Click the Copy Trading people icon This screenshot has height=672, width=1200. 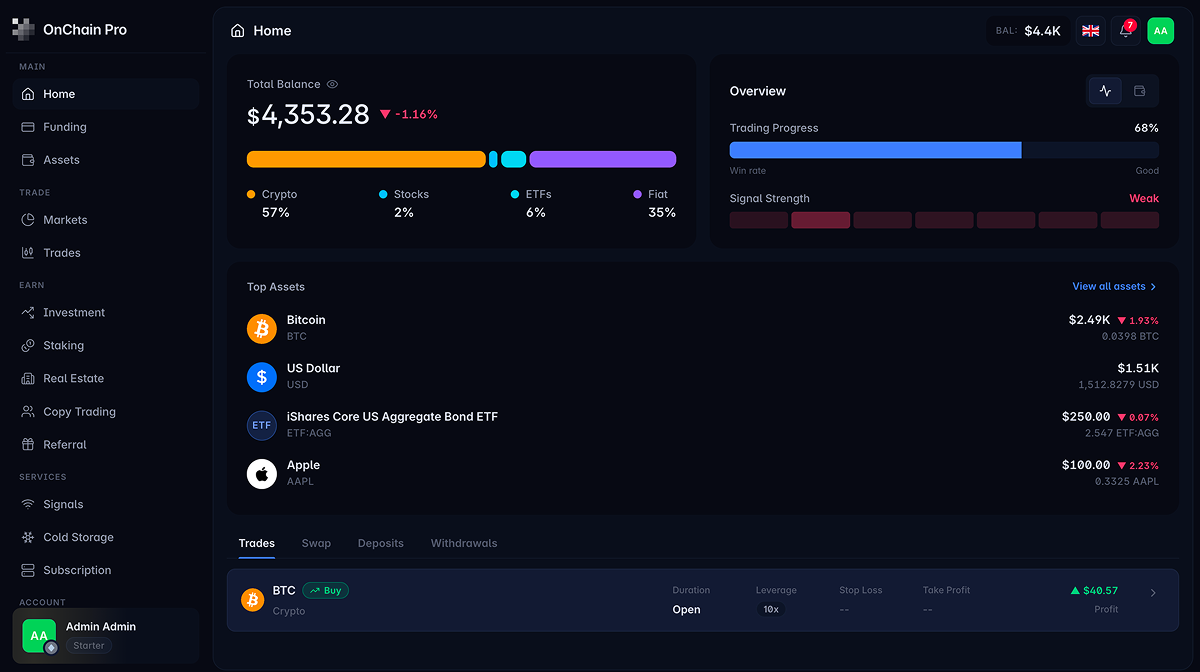(27, 412)
